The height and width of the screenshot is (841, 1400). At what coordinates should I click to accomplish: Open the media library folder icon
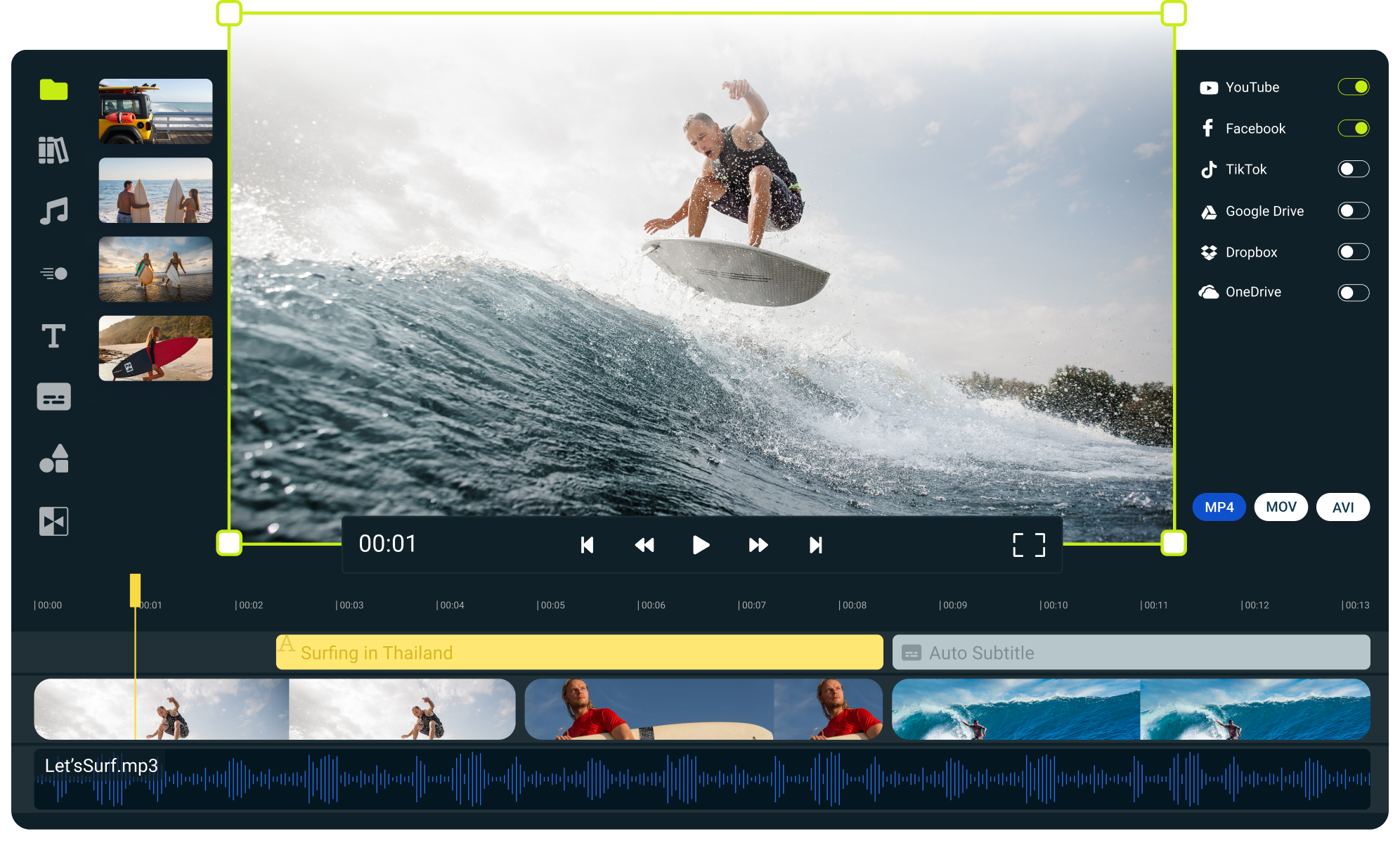click(x=53, y=92)
